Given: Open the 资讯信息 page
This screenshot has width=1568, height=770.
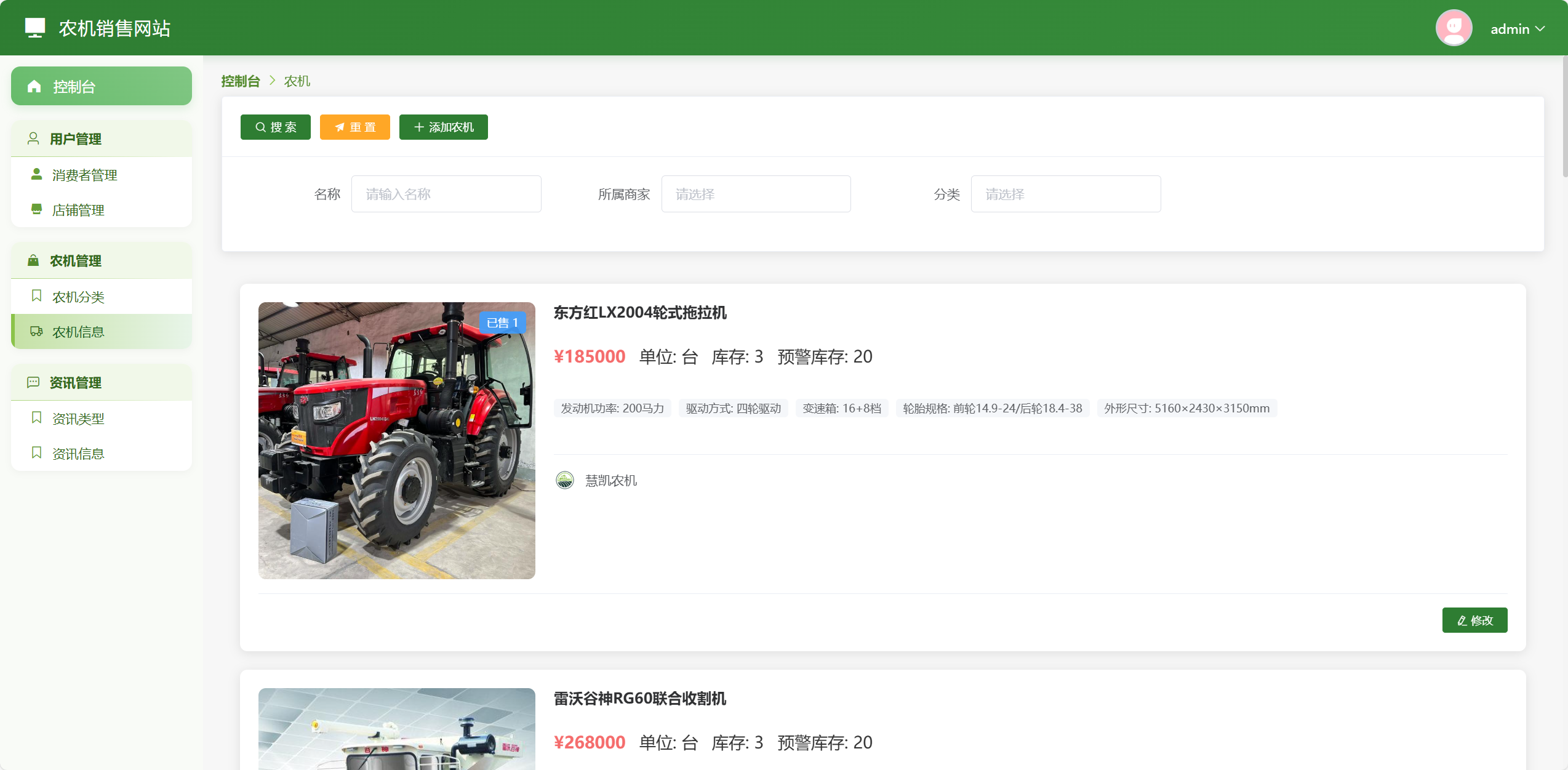Looking at the screenshot, I should click(x=102, y=454).
